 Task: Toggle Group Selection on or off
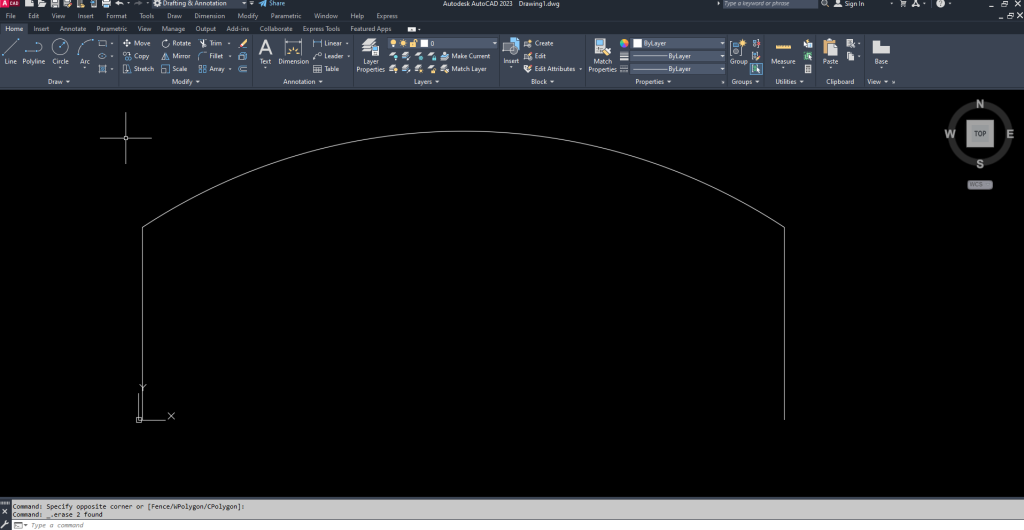click(x=756, y=69)
